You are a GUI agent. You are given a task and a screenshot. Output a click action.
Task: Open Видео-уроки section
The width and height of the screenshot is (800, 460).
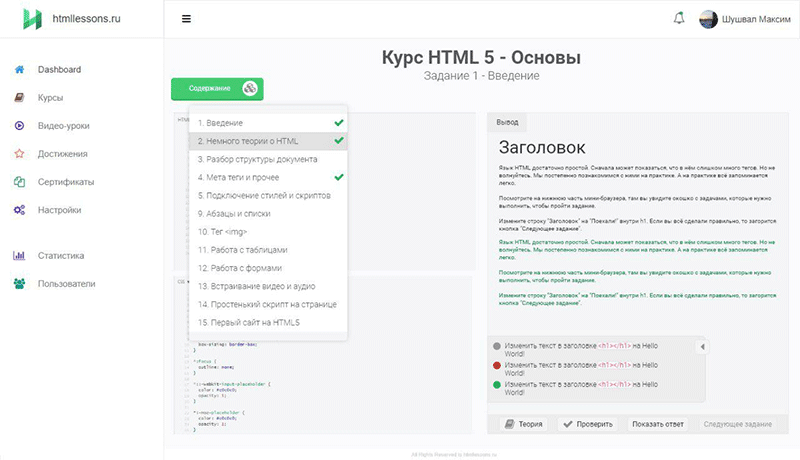[63, 125]
